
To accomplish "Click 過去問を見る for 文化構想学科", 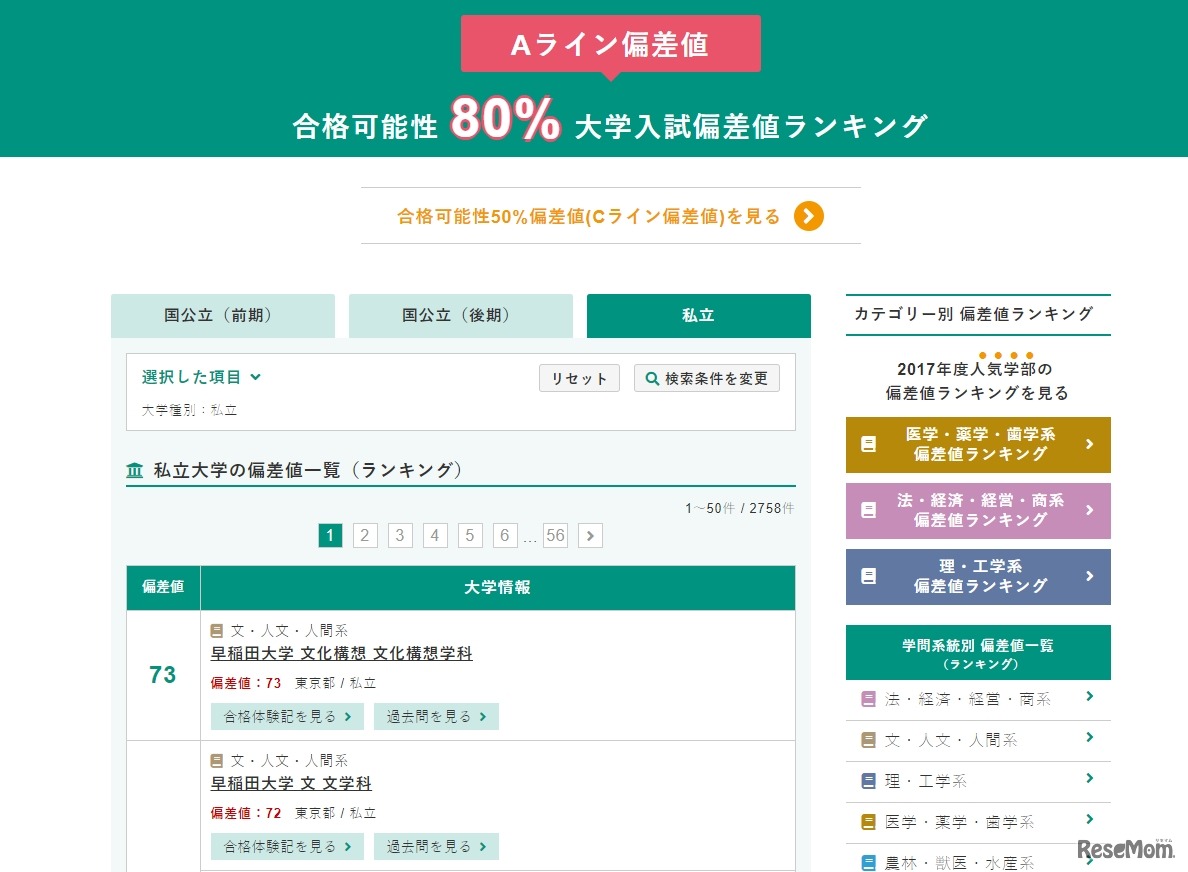I will [x=436, y=717].
